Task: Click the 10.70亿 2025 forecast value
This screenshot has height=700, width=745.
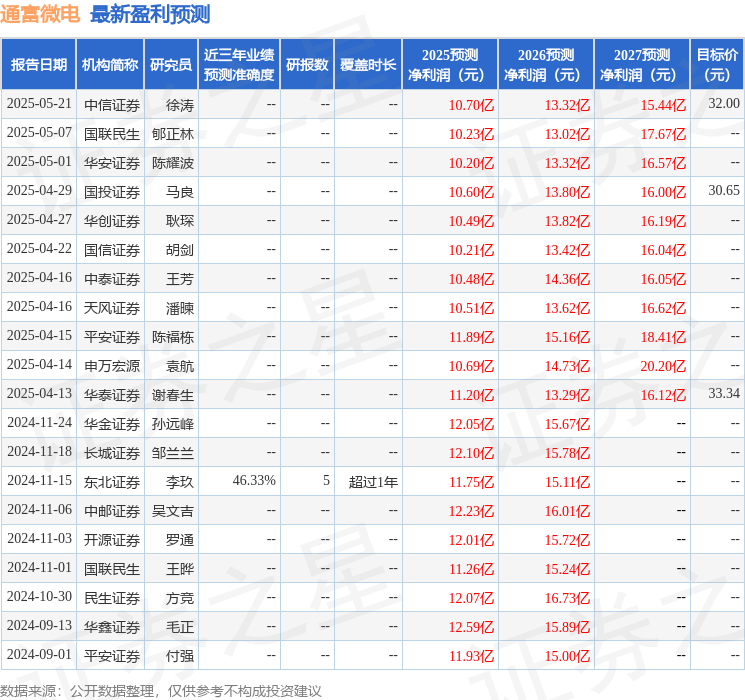Action: click(471, 105)
